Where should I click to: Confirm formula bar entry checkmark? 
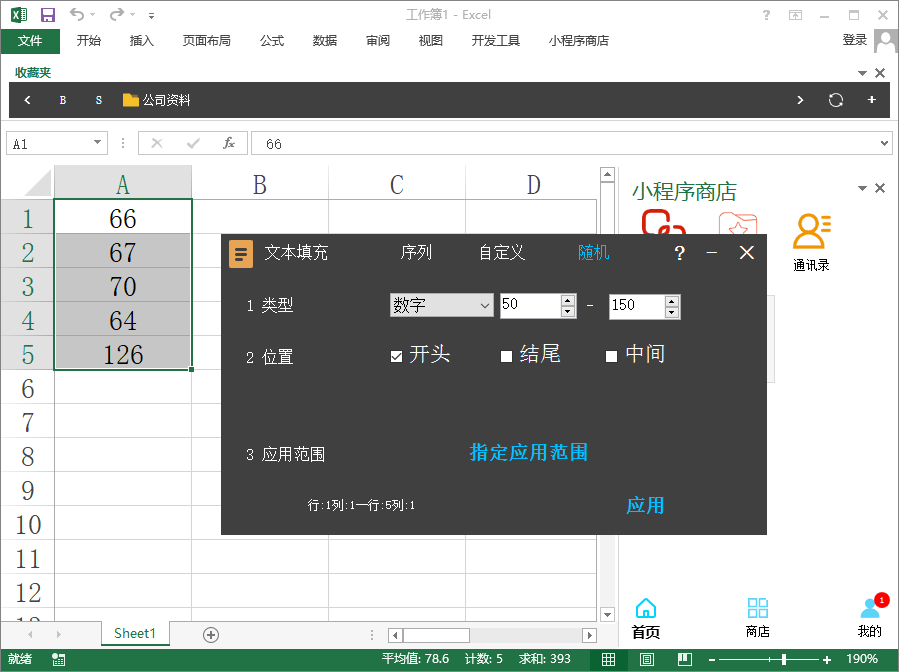193,143
